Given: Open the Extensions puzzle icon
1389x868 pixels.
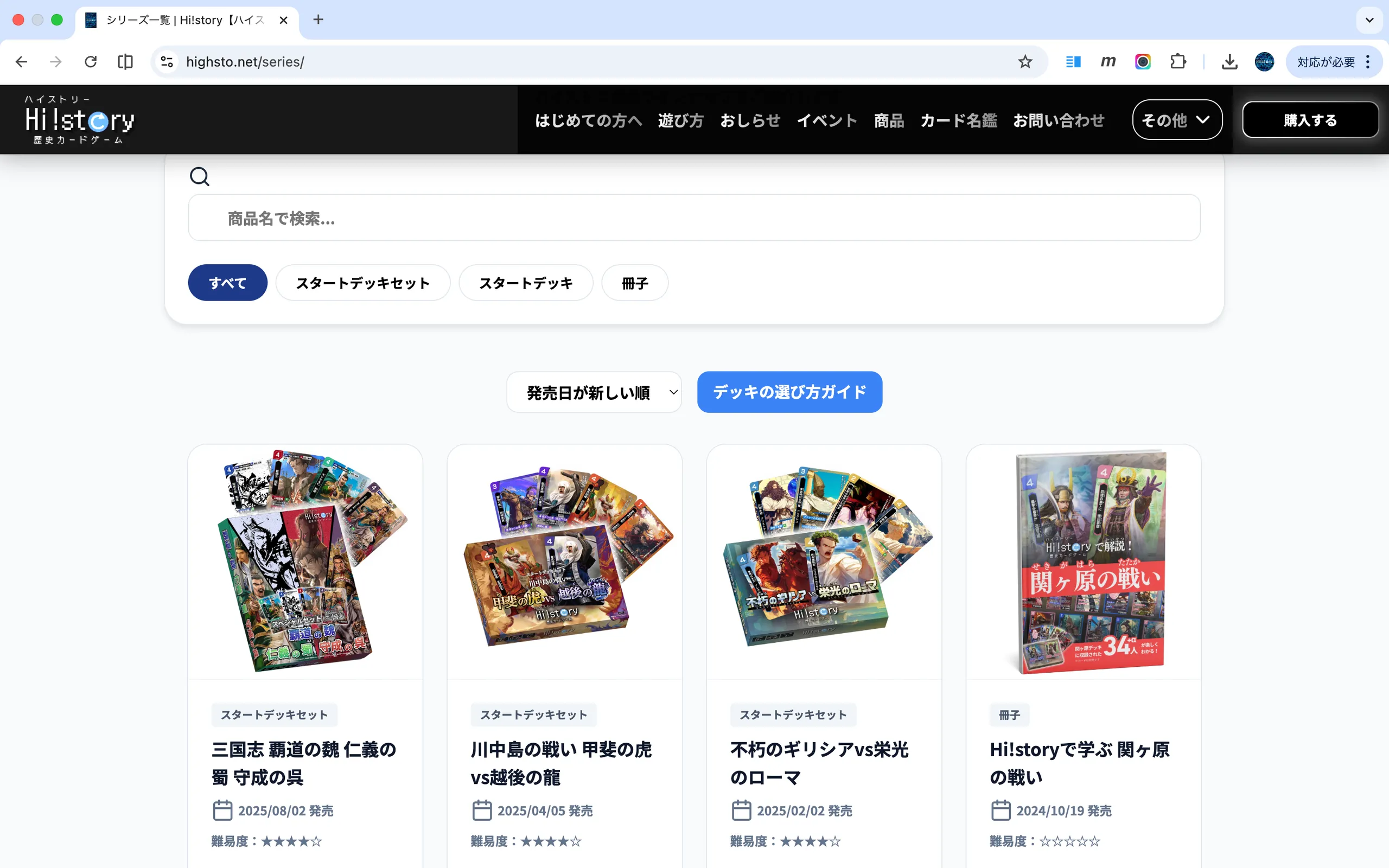Looking at the screenshot, I should tap(1178, 61).
